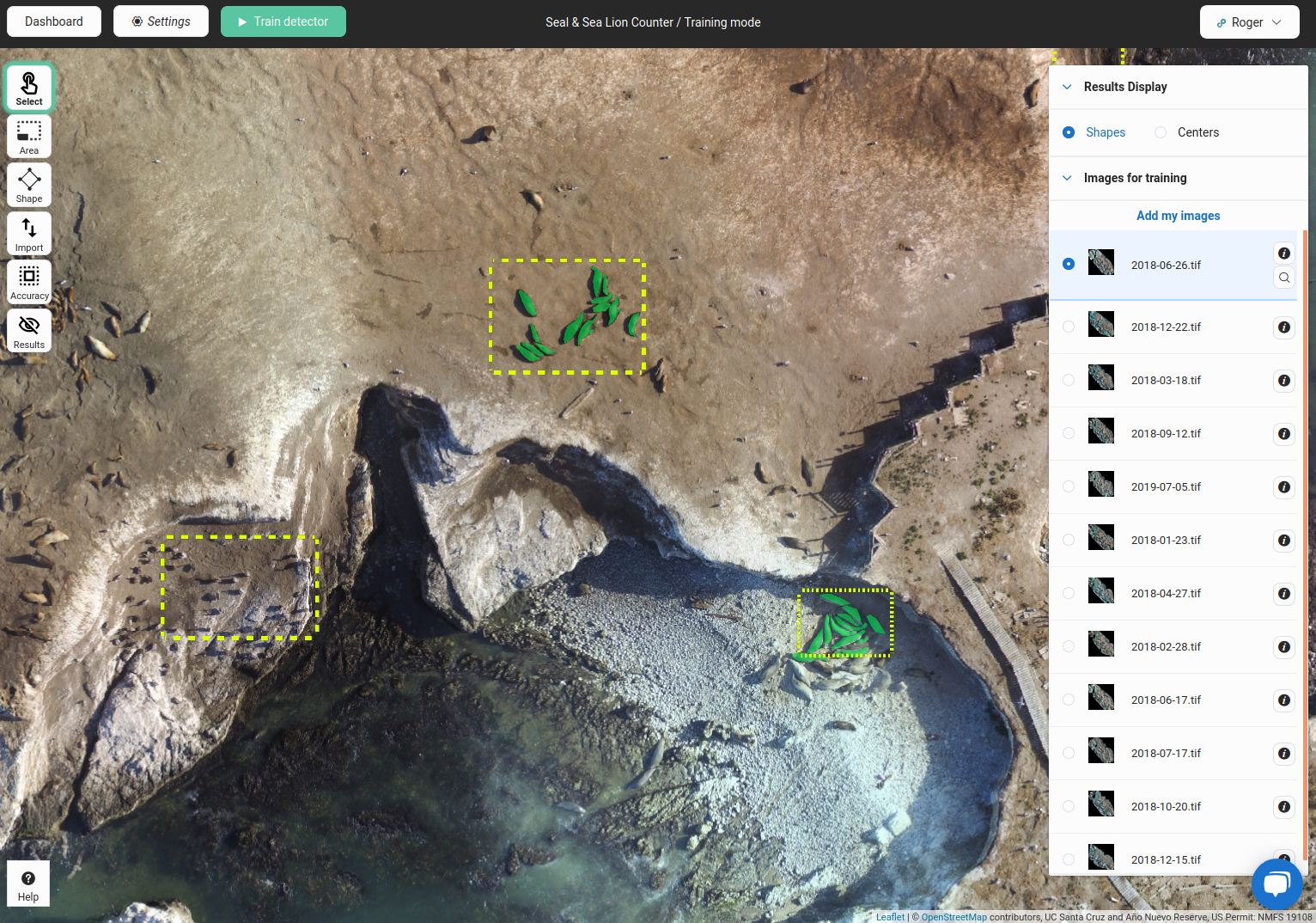This screenshot has height=923, width=1316.
Task: Select Shapes results display option
Action: pos(1069,132)
